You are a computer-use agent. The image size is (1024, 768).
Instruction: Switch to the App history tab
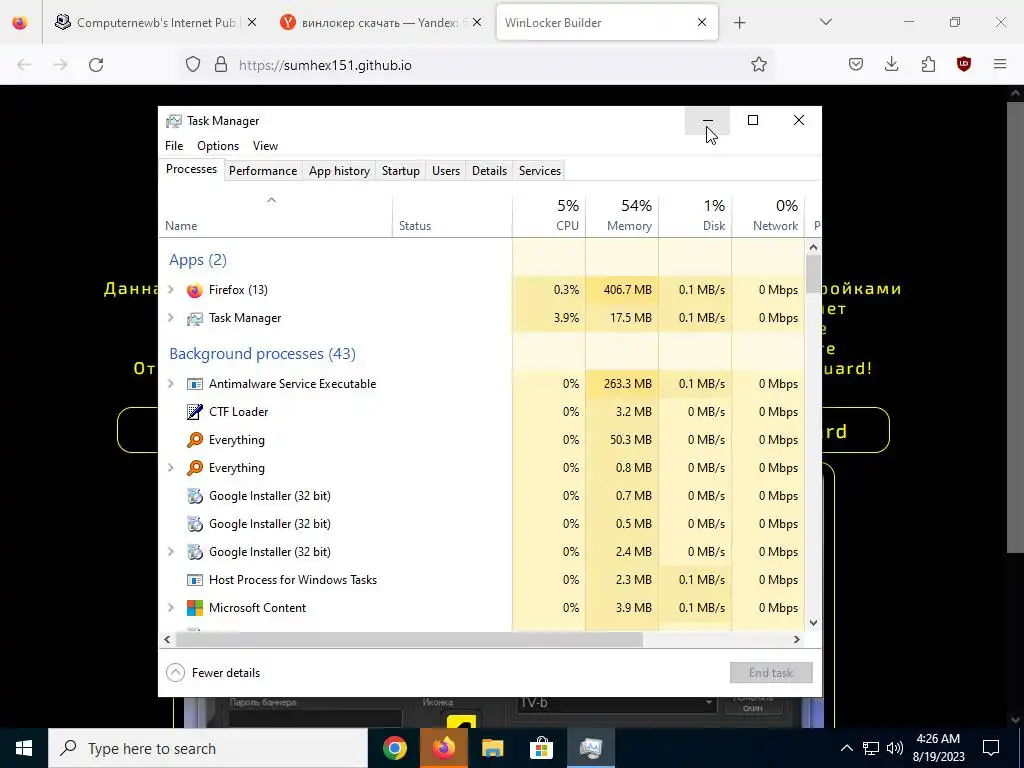pyautogui.click(x=339, y=170)
